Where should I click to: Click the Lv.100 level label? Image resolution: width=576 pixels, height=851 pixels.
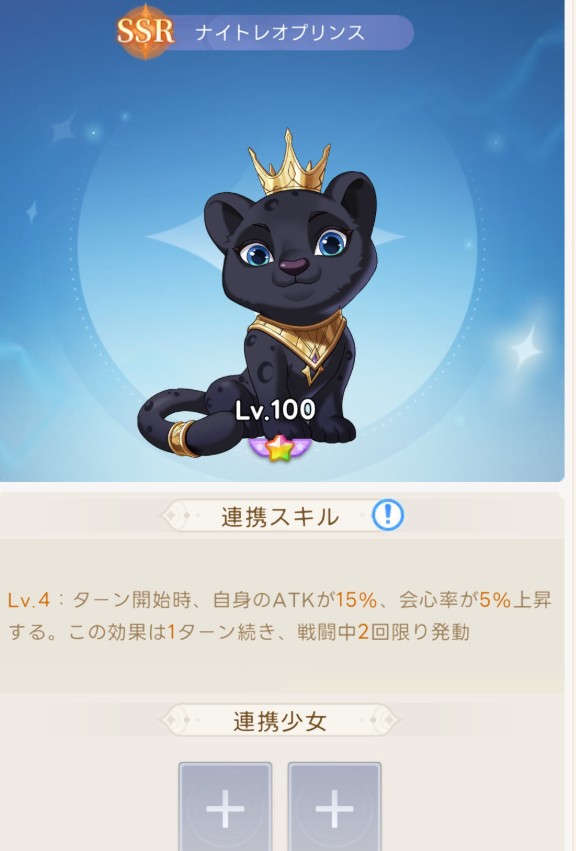pos(275,410)
